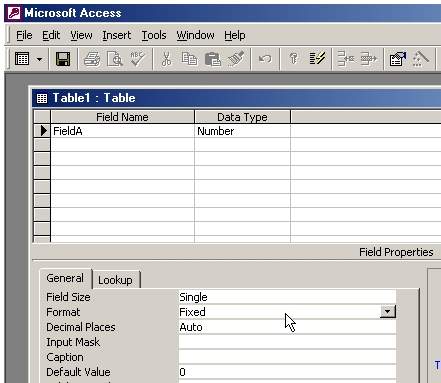
Task: Expand the Format property dropdown arrow
Action: point(388,312)
